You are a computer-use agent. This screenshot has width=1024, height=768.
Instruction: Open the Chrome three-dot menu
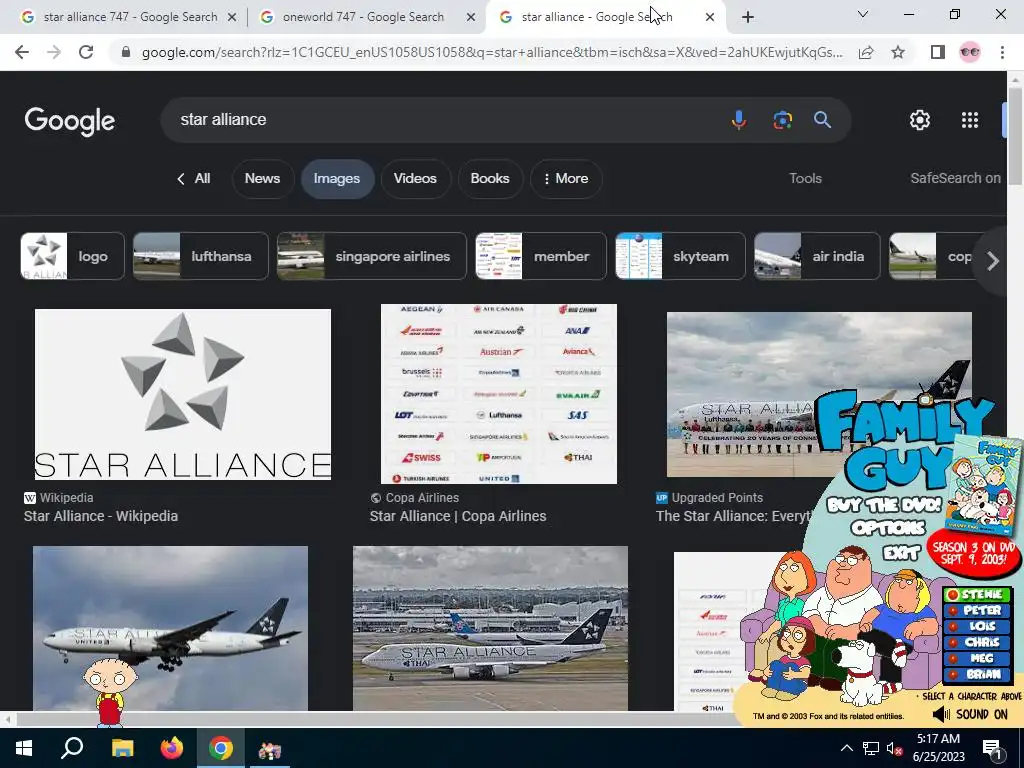point(1002,52)
